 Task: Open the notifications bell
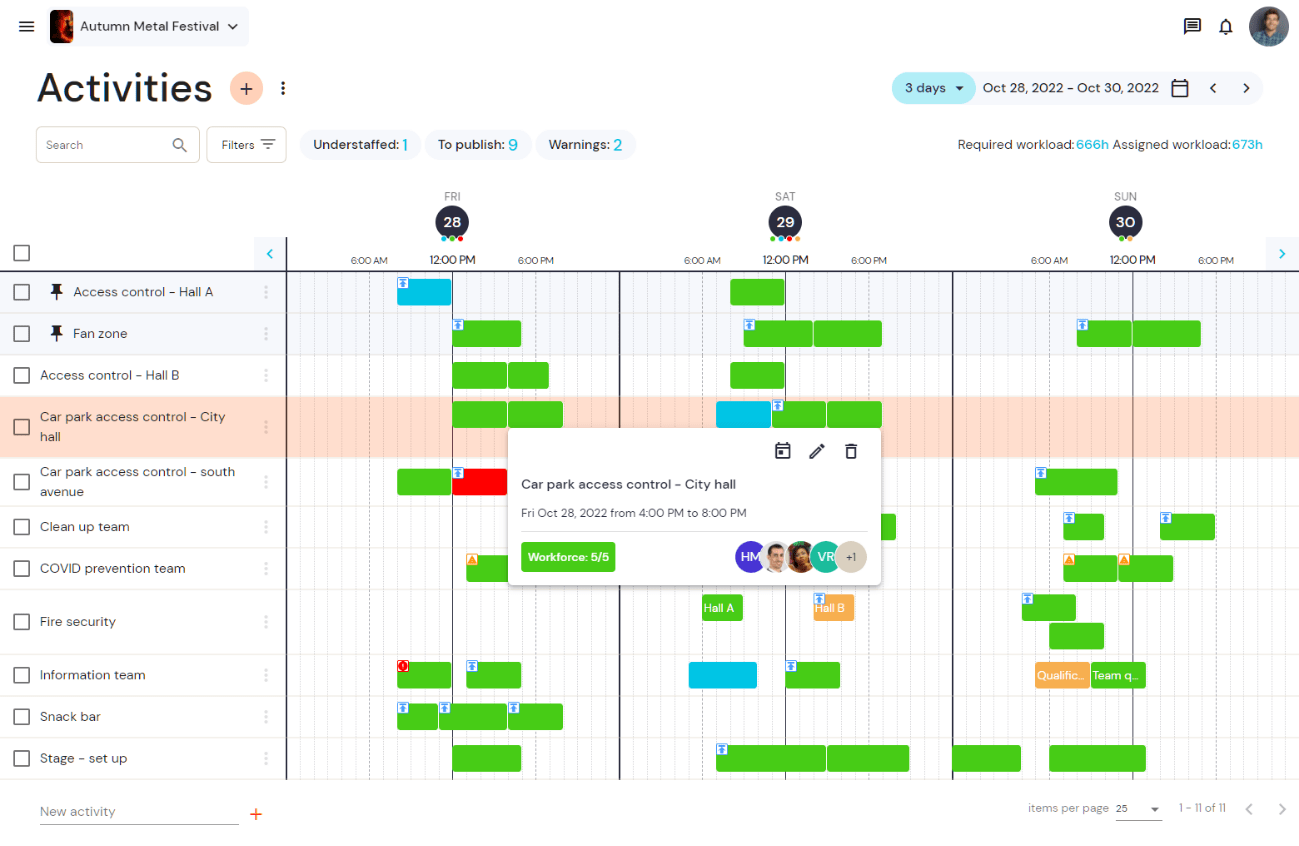tap(1226, 27)
